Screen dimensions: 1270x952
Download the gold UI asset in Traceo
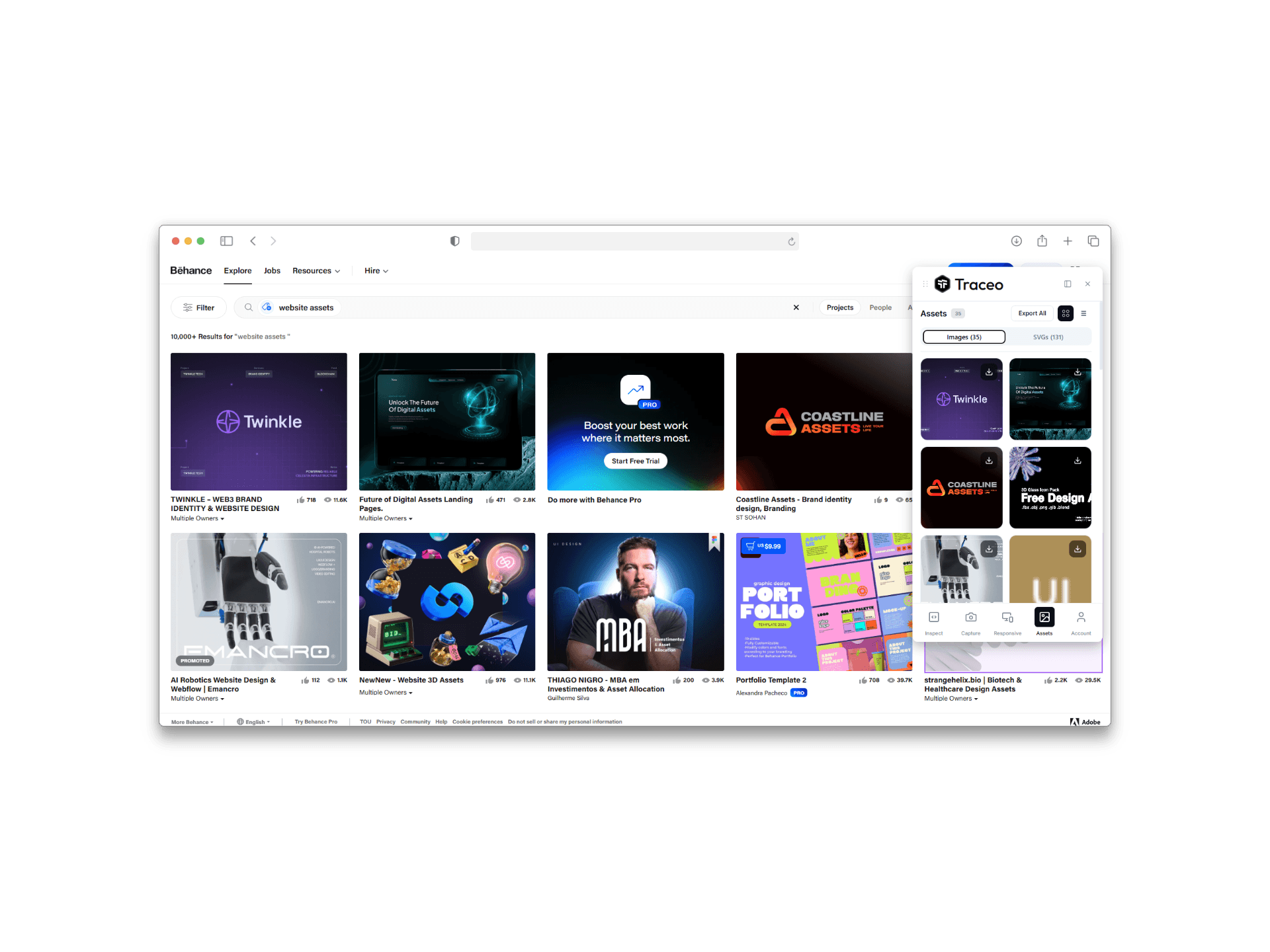1078,549
